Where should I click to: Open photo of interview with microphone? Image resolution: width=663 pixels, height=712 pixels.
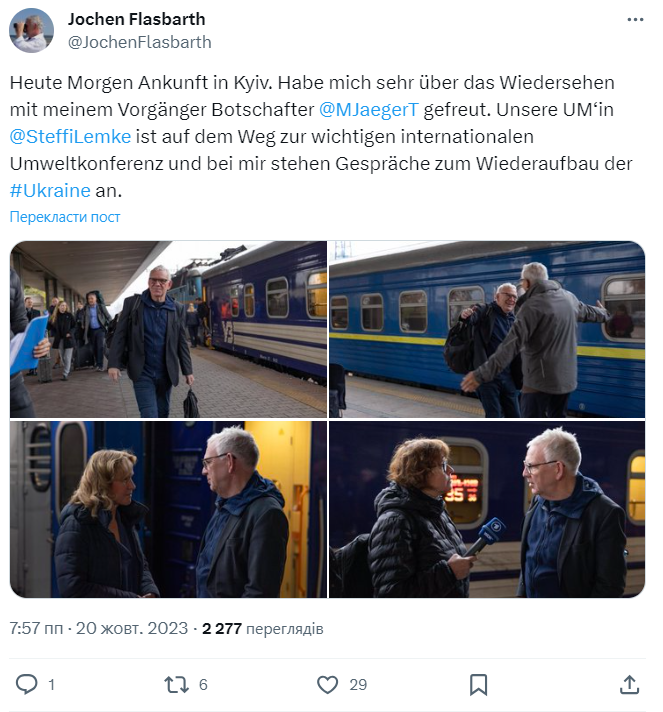pyautogui.click(x=487, y=509)
